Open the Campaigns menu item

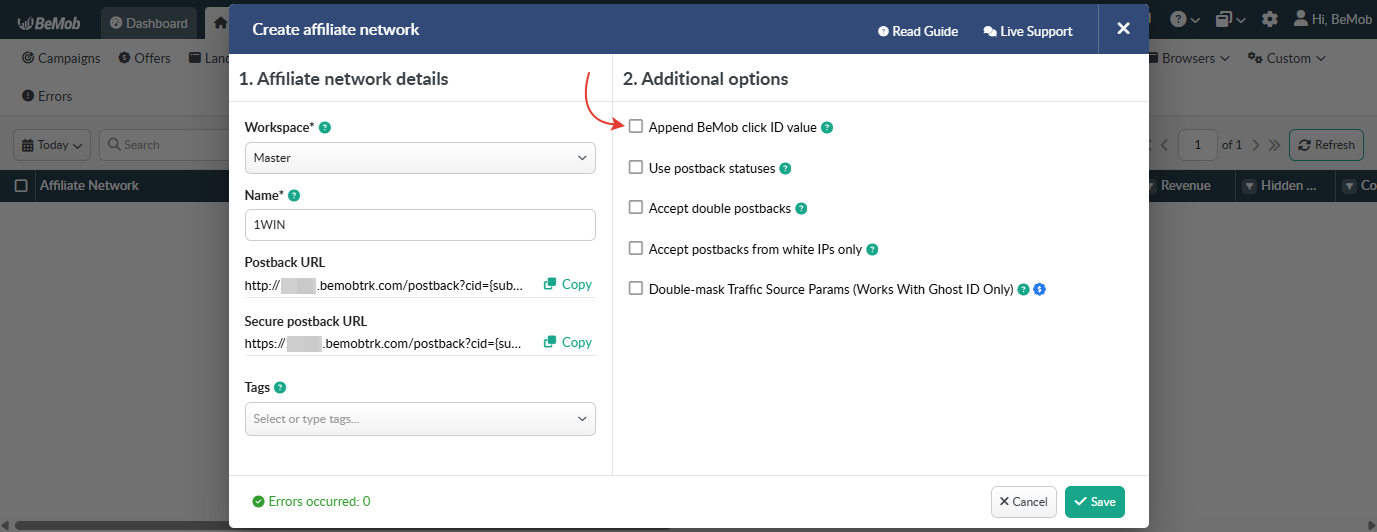point(61,58)
